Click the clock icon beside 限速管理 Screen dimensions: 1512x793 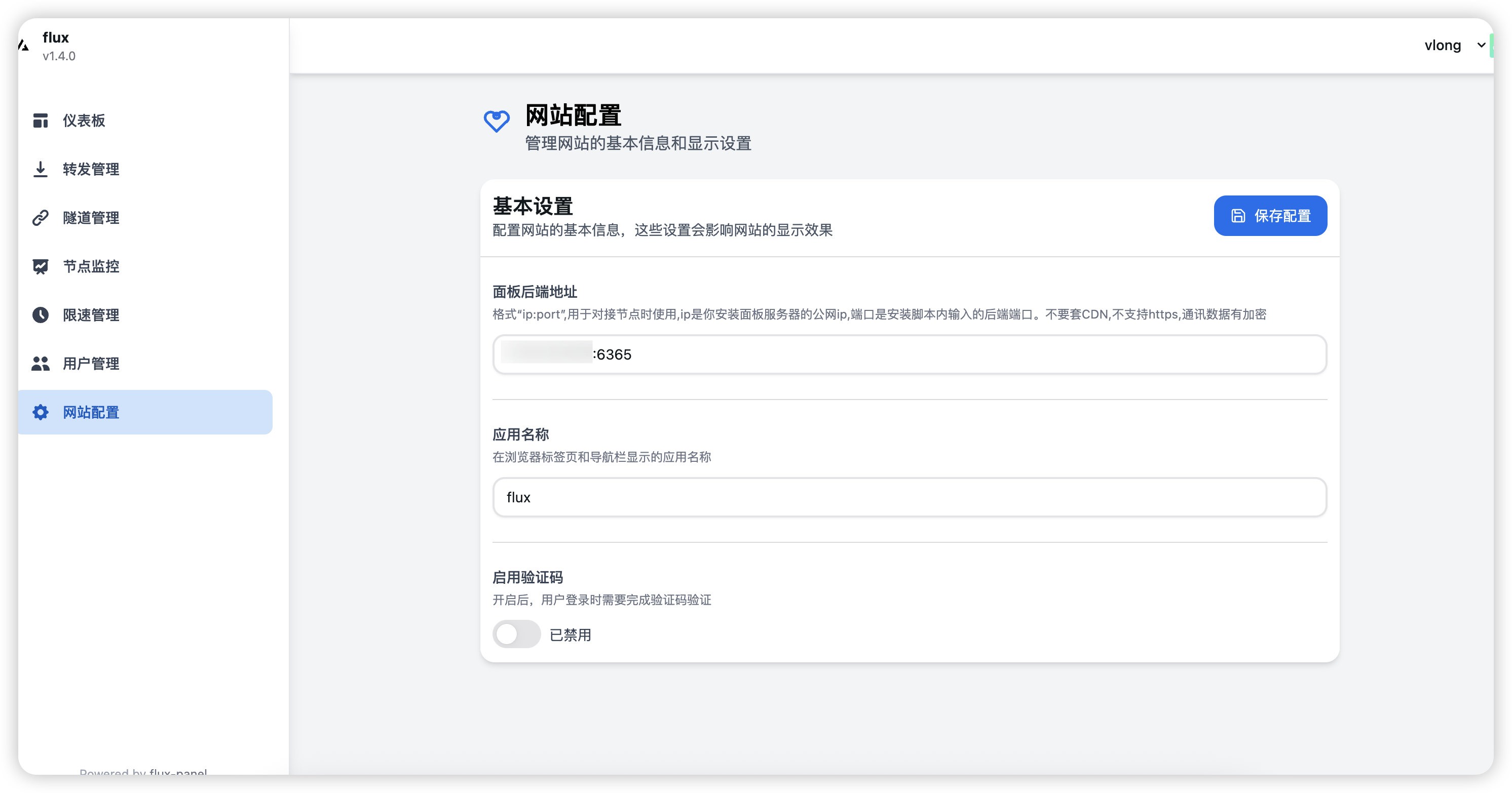(41, 315)
